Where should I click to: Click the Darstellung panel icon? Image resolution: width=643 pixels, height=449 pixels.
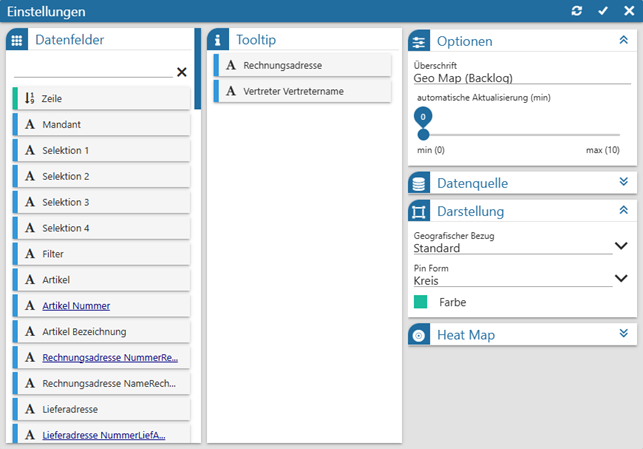click(419, 211)
